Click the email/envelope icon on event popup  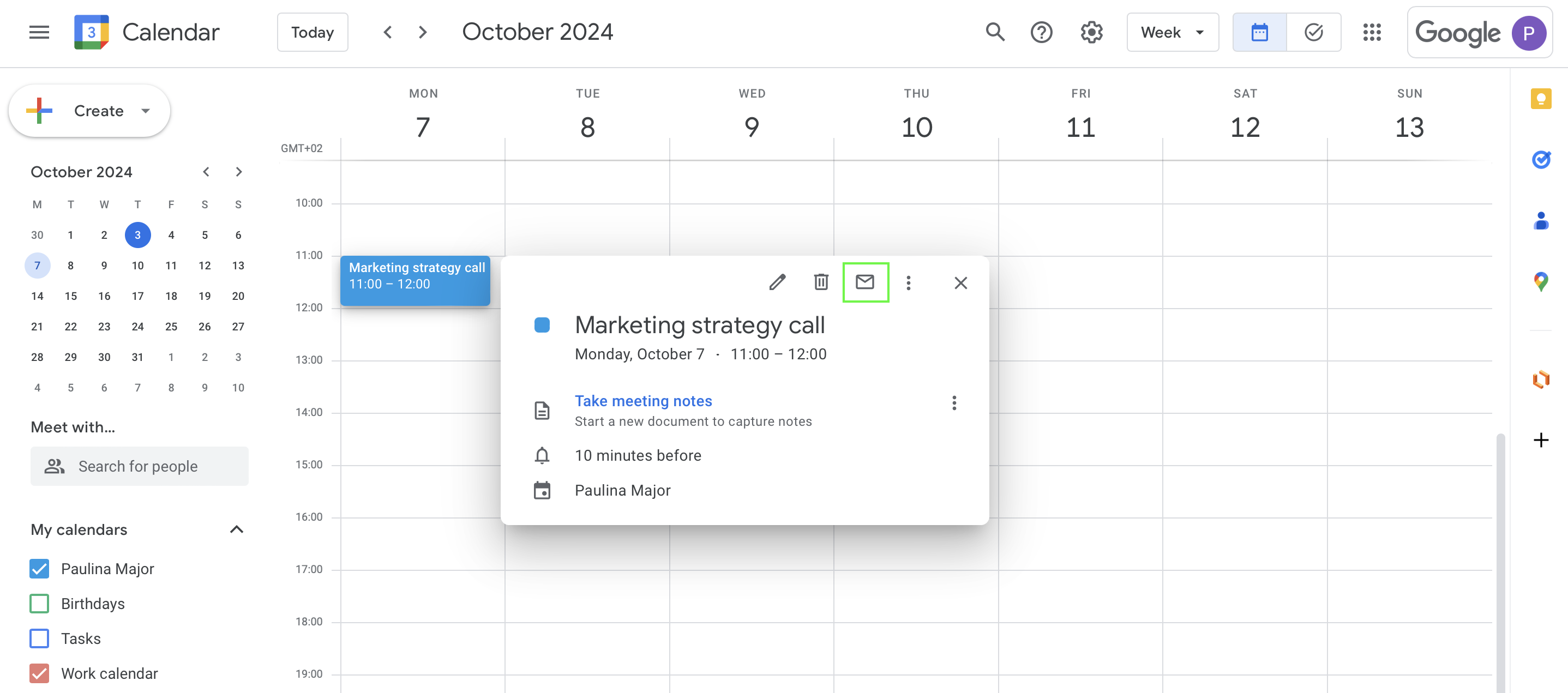(865, 281)
